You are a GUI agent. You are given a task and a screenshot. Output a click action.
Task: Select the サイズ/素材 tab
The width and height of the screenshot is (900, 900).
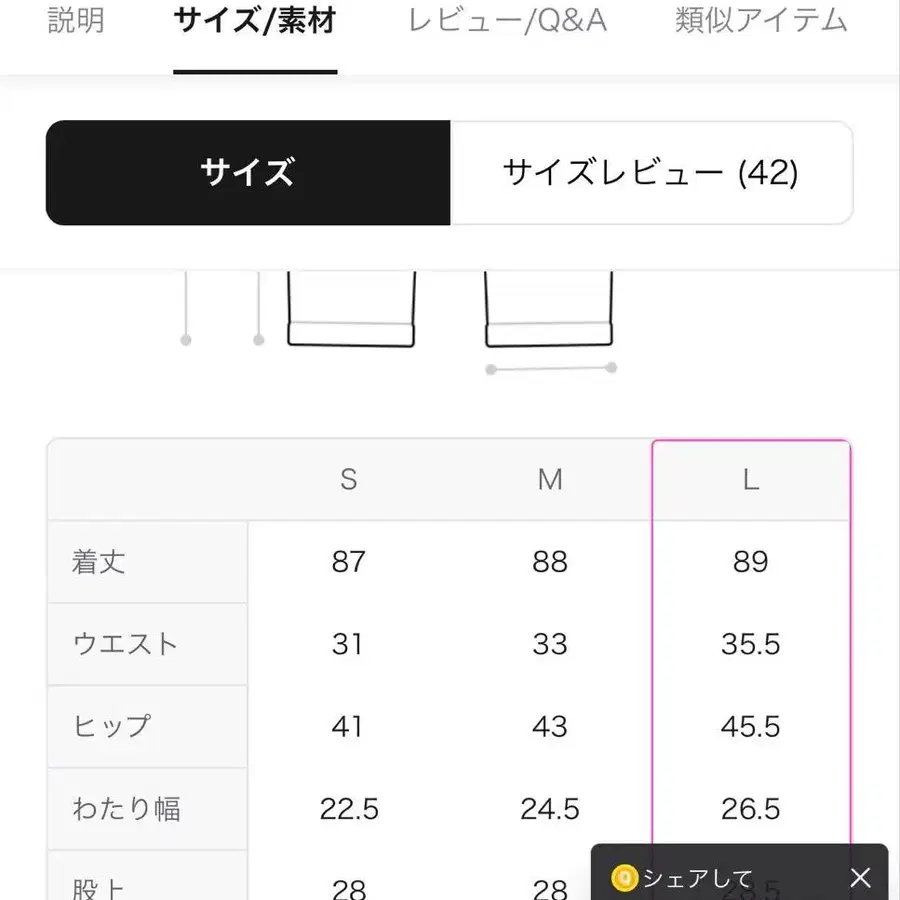click(254, 20)
